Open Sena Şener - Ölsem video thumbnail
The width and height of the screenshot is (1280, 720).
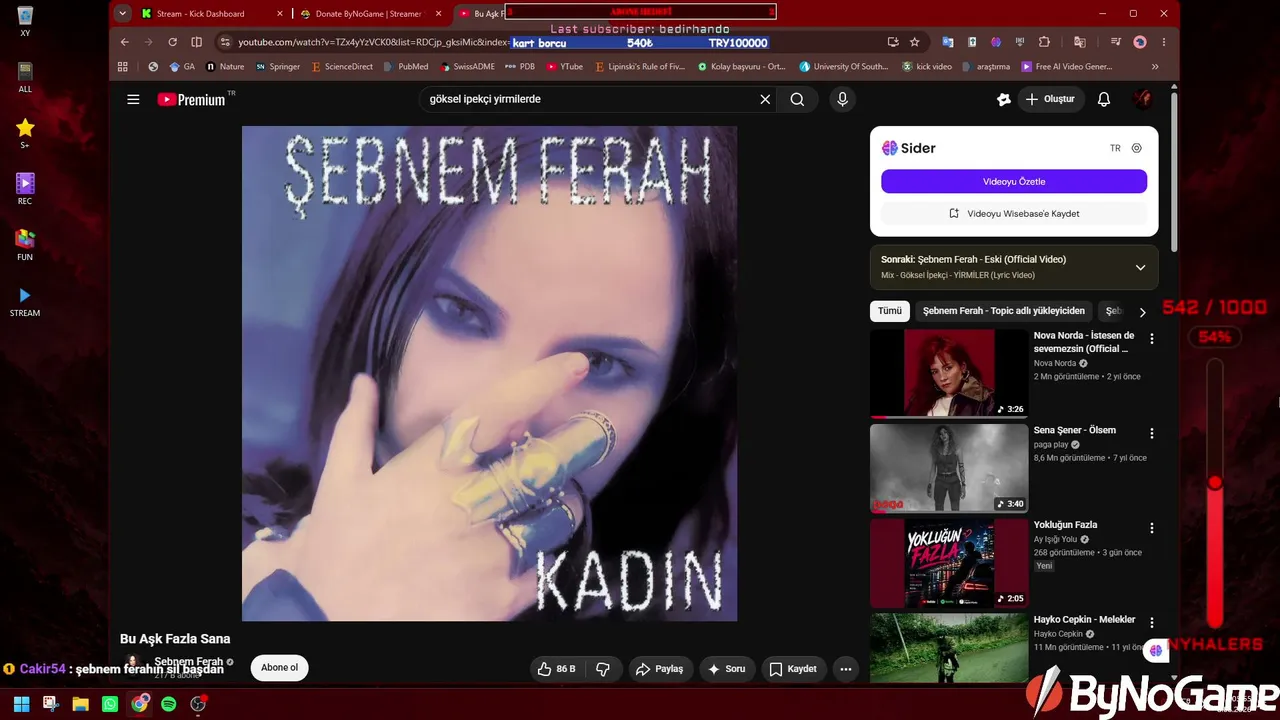click(949, 468)
